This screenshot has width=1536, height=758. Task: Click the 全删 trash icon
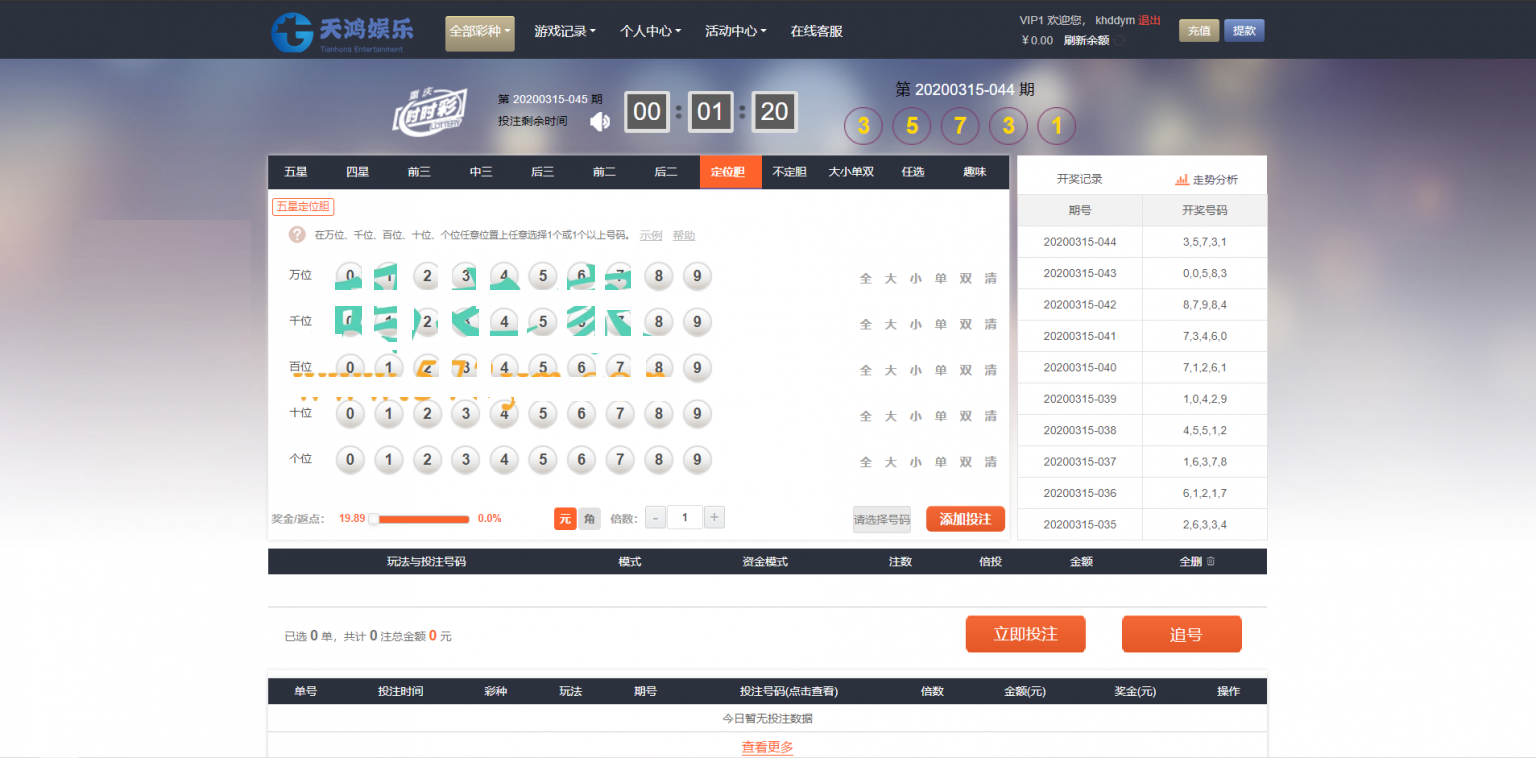(1211, 562)
